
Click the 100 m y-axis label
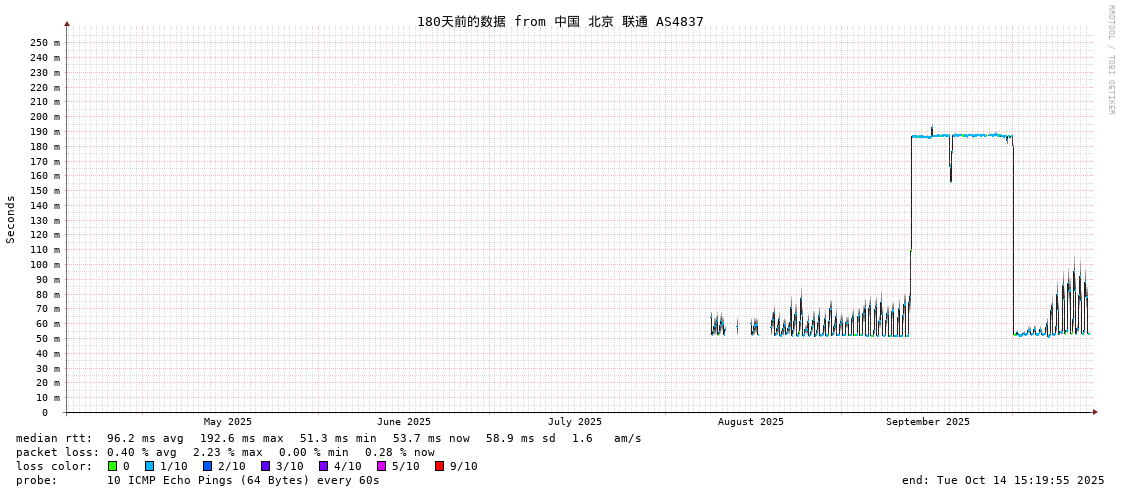coord(44,265)
